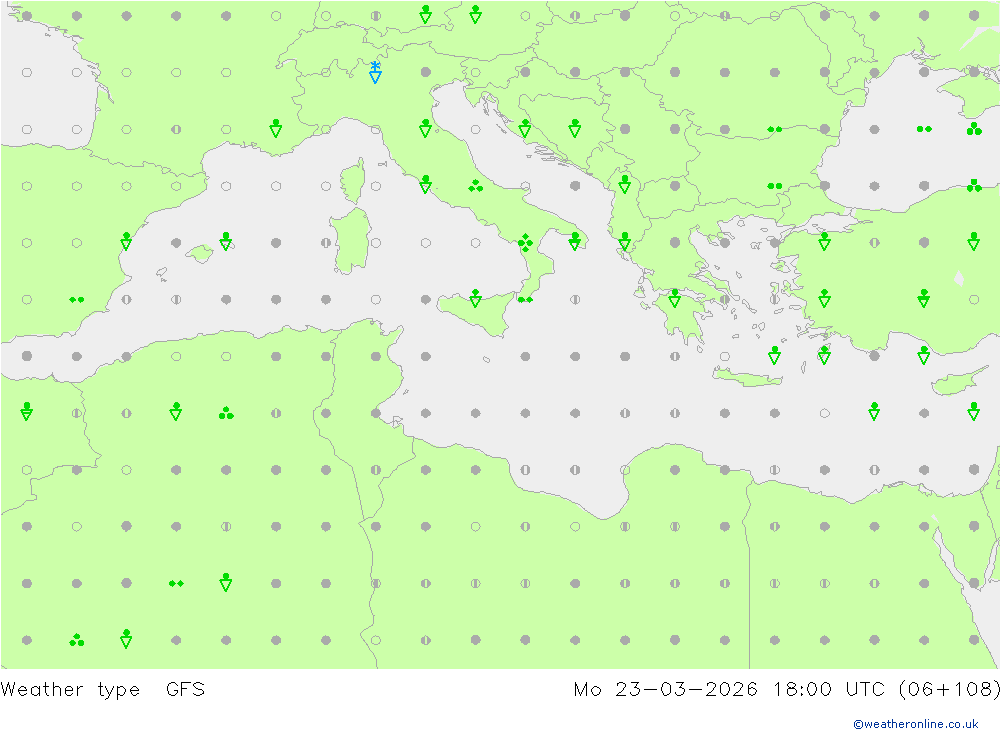Select the shower symbol beside Mallorca island
This screenshot has height=733, width=1000.
(226, 241)
